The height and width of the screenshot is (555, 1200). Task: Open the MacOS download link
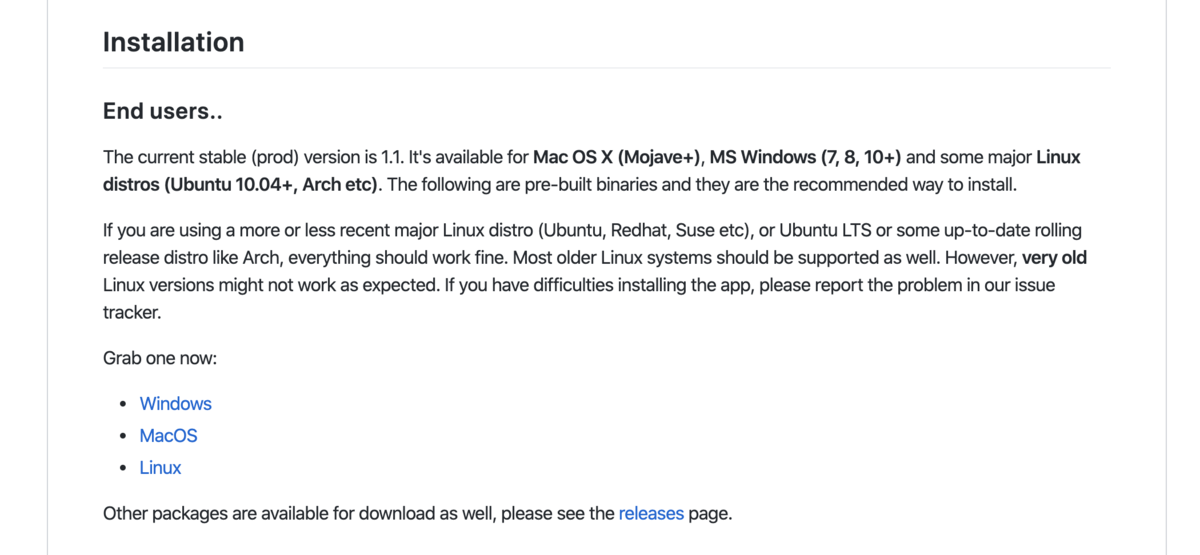click(x=169, y=436)
